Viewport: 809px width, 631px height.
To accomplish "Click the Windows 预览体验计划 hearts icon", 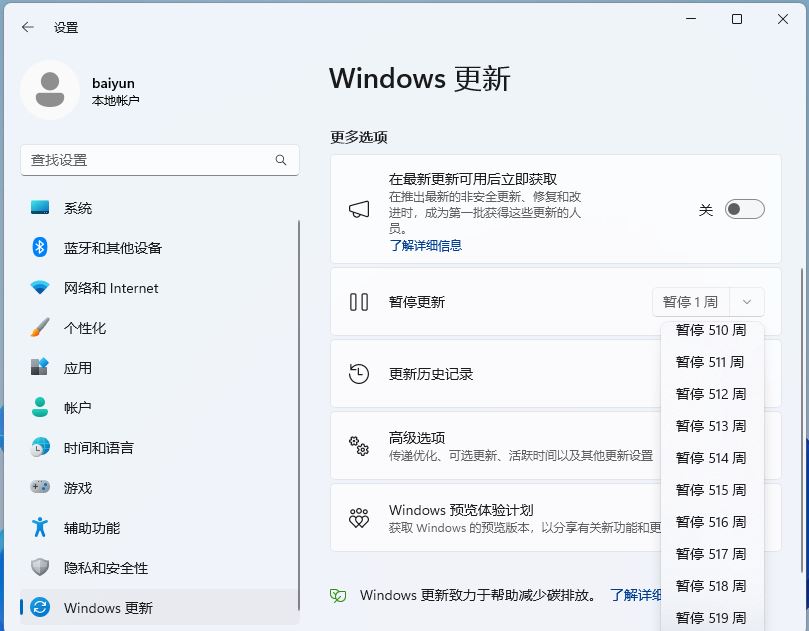I will pyautogui.click(x=359, y=518).
